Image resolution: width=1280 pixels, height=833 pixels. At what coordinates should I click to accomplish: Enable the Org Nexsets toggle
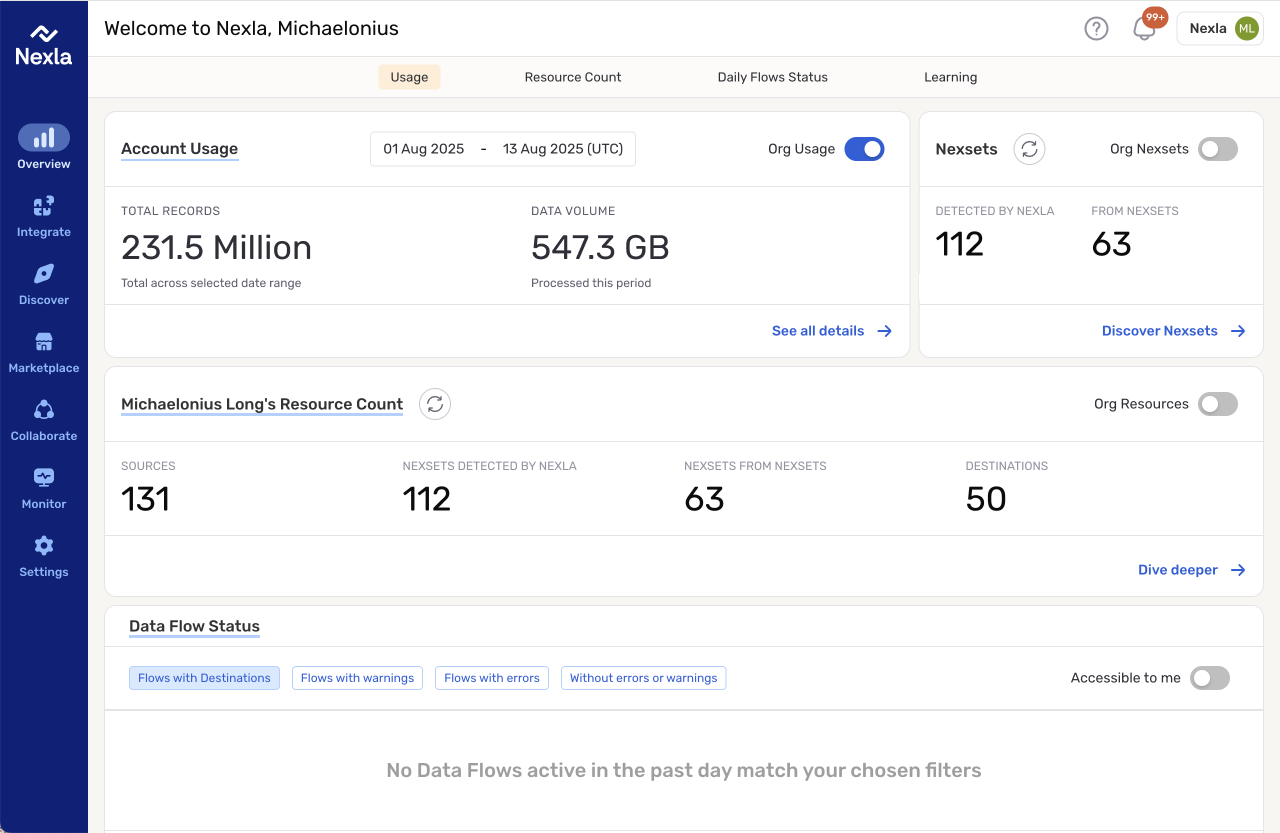pyautogui.click(x=1217, y=149)
